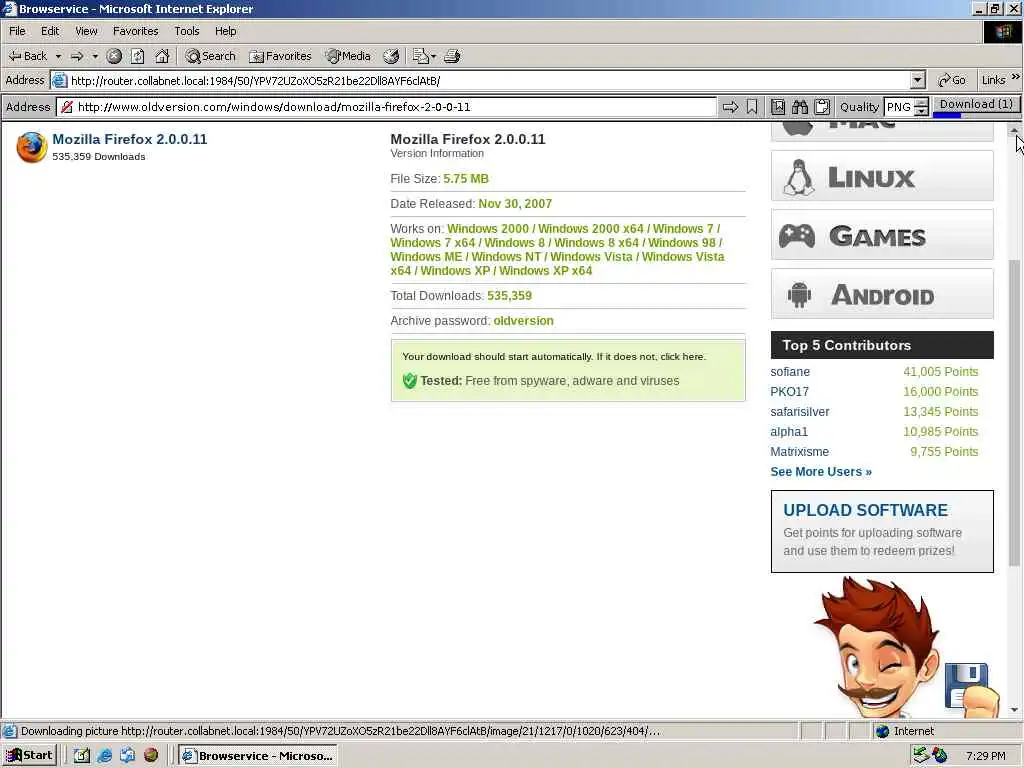Screen dimensions: 1024x768
Task: Click the Android robot icon
Action: coord(799,295)
